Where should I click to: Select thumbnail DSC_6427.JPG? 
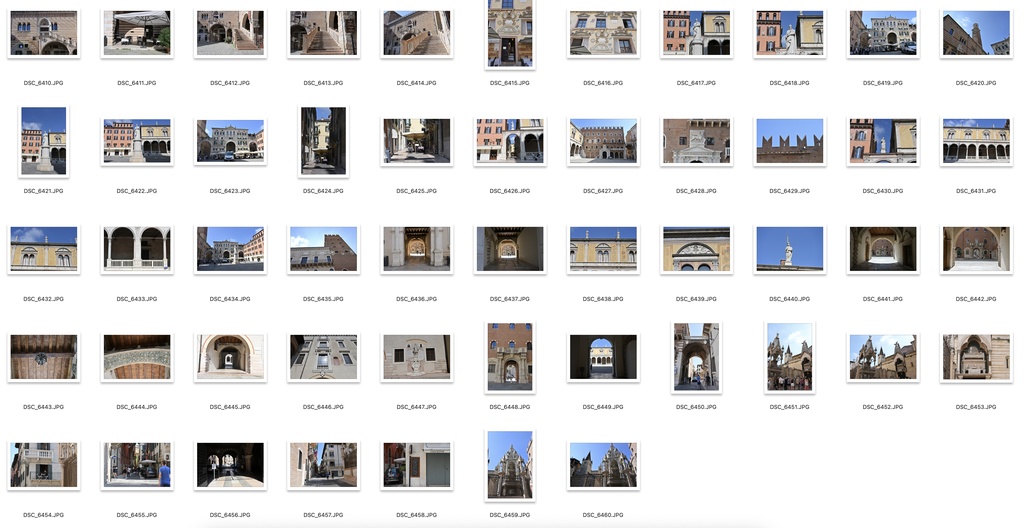click(x=603, y=141)
